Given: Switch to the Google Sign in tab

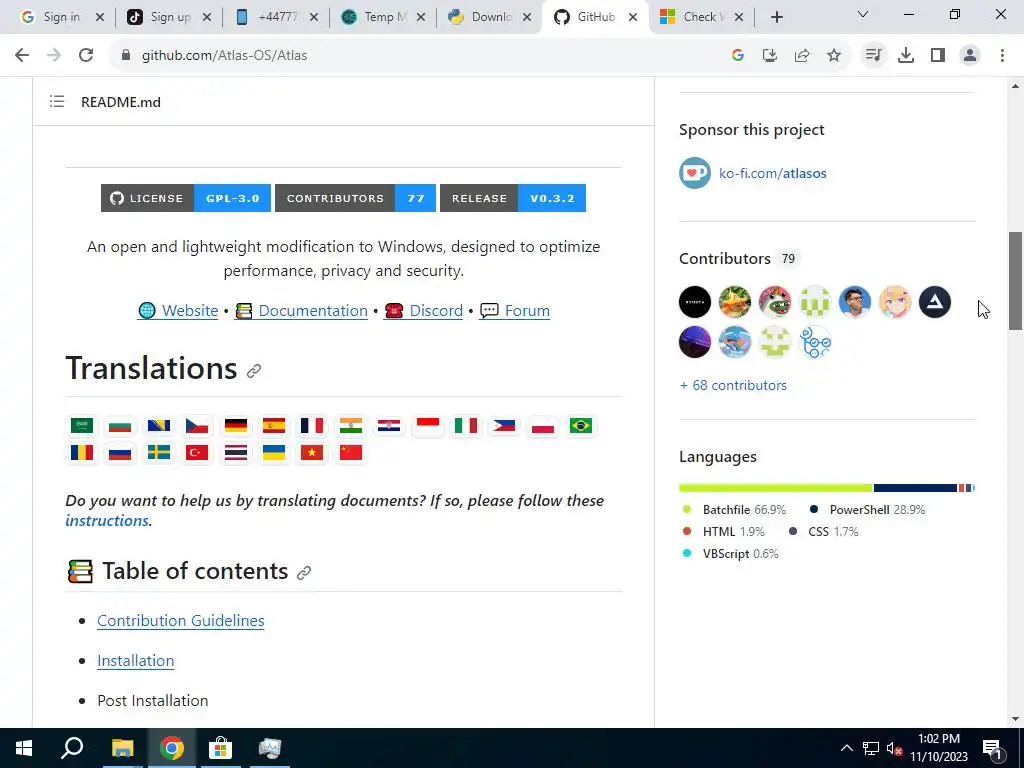Looking at the screenshot, I should pyautogui.click(x=63, y=17).
